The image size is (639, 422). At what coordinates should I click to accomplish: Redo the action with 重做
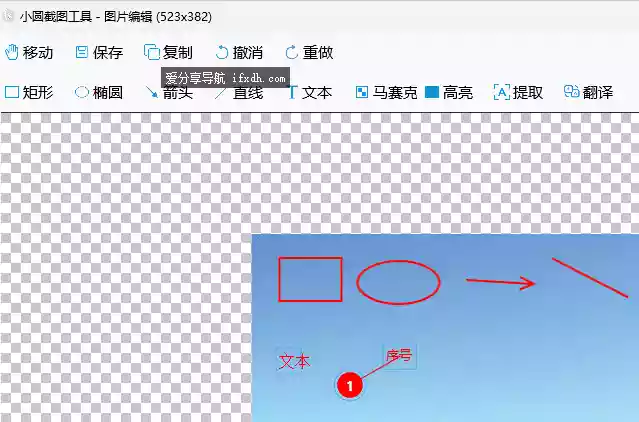[x=309, y=53]
